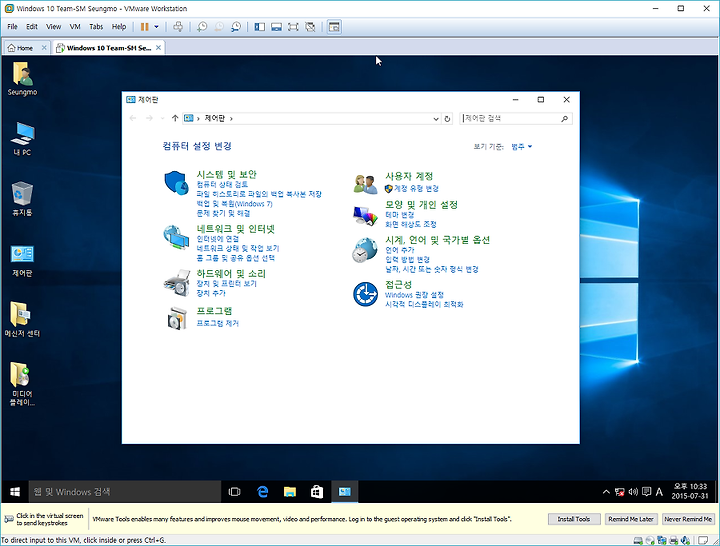Take a snapshot of this virtual machine
Screen dimensions: 720x546
(202, 27)
